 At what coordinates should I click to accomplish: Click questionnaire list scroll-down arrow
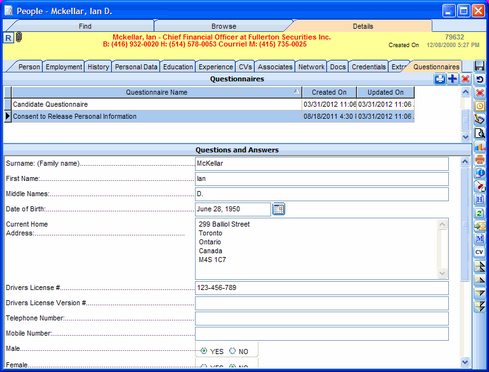466,137
